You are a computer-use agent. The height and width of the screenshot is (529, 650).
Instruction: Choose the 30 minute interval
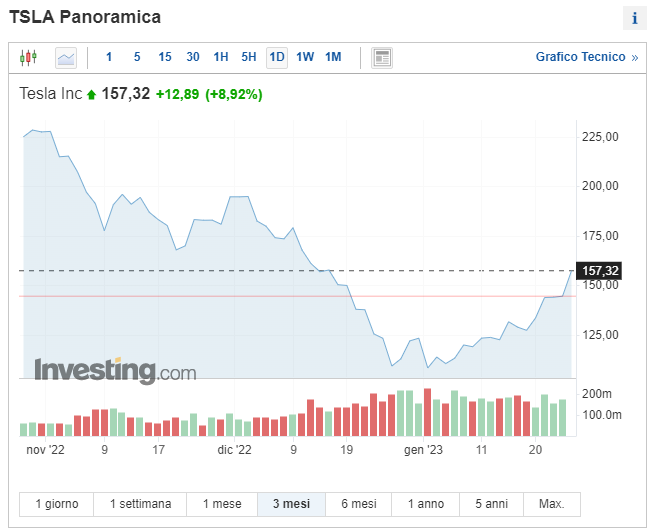coord(193,57)
